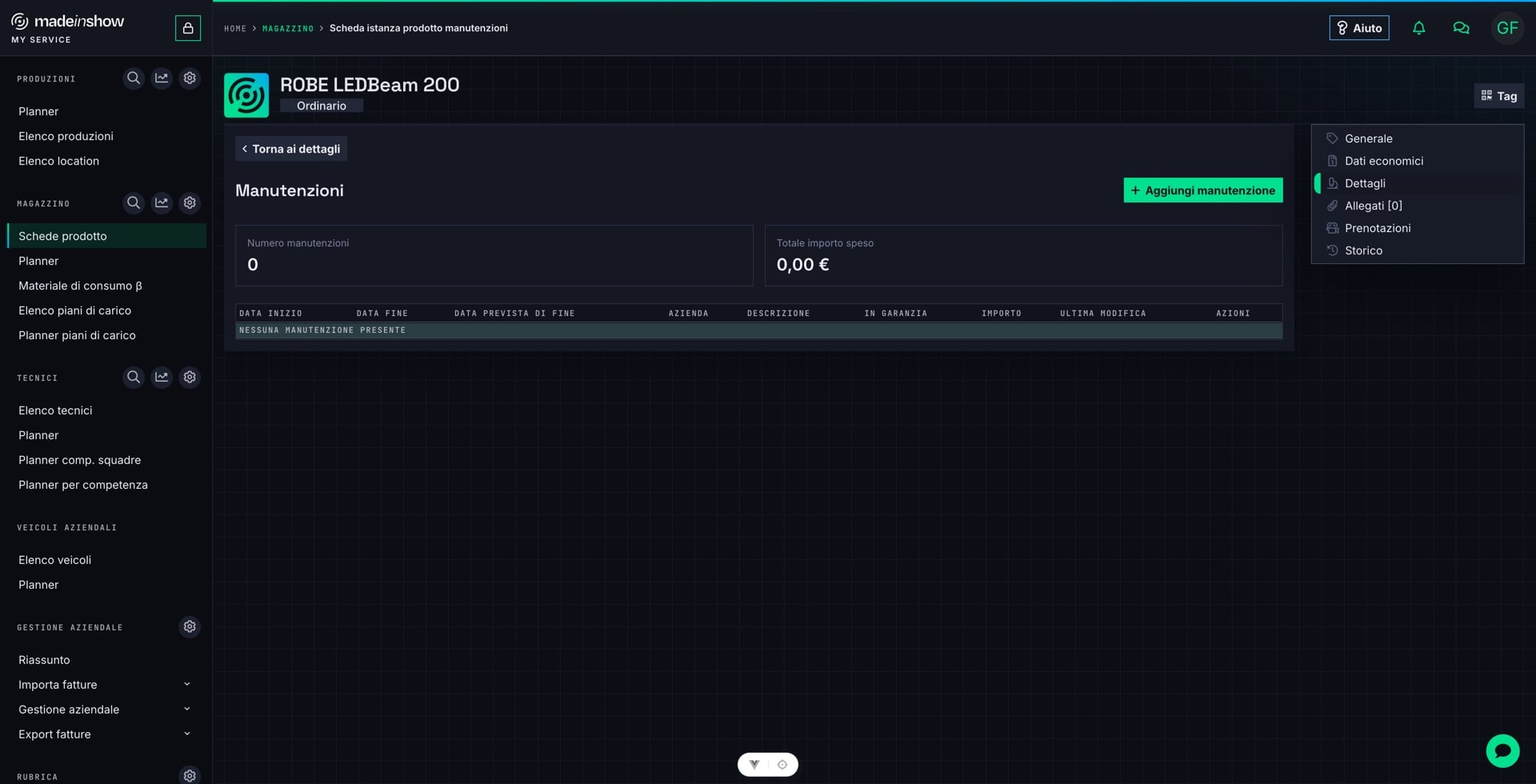Screen dimensions: 1536x784
Task: Open the Prenotazioni tab
Action: pyautogui.click(x=1418, y=228)
